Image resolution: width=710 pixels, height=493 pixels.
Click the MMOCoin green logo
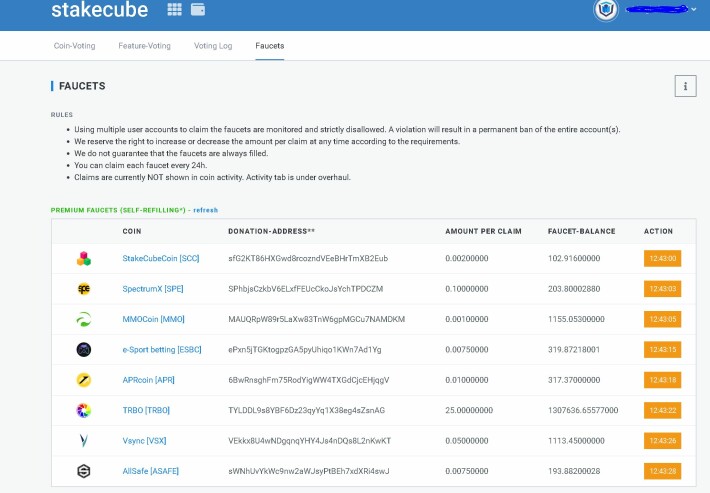pos(84,319)
